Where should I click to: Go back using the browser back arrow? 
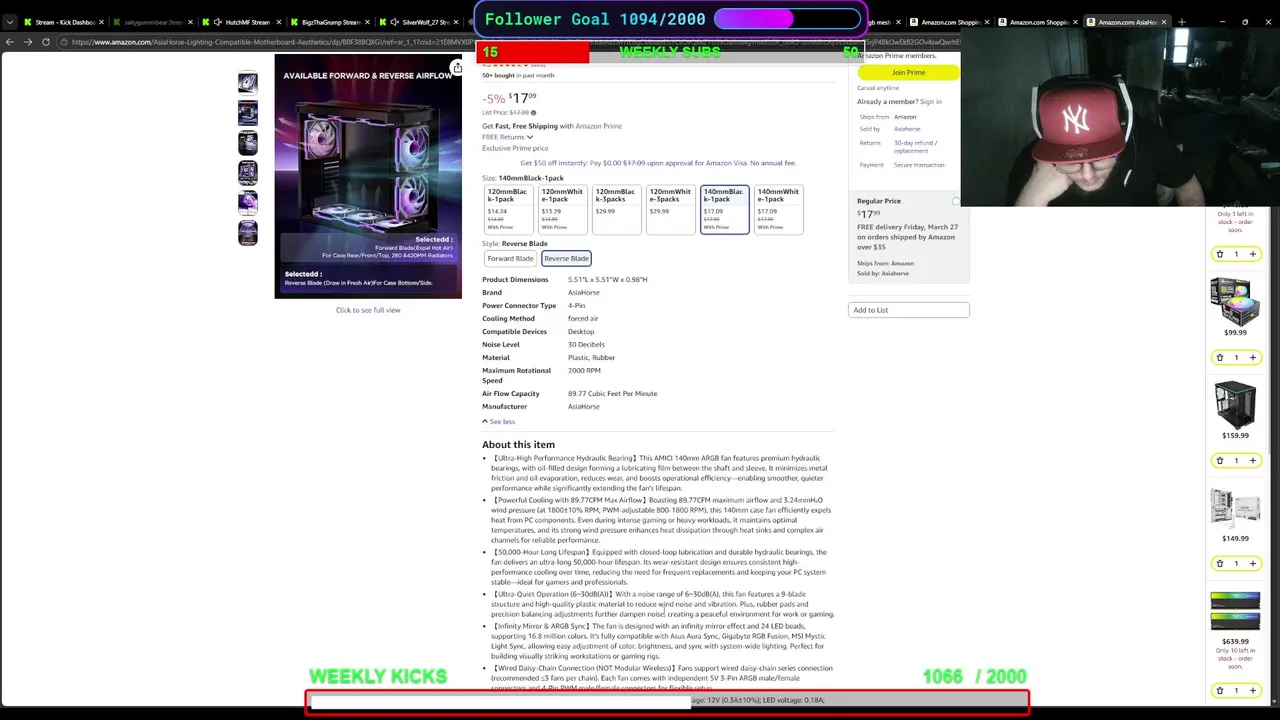[10, 42]
